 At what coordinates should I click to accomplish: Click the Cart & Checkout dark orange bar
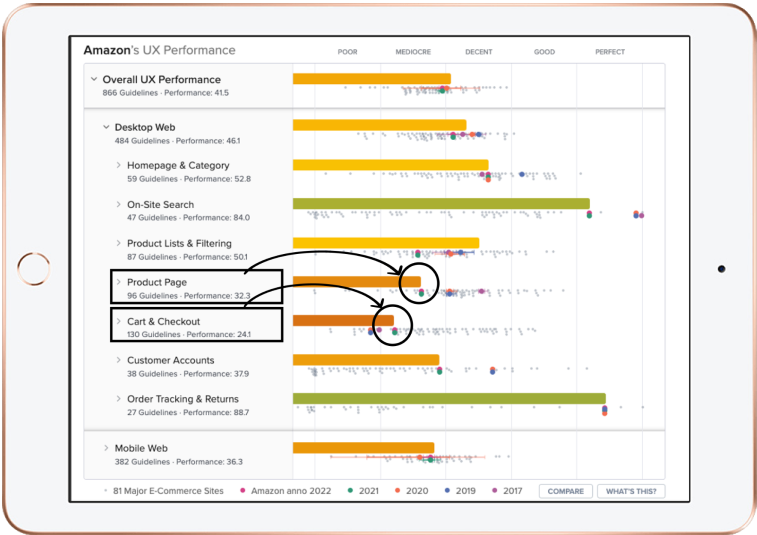[343, 321]
